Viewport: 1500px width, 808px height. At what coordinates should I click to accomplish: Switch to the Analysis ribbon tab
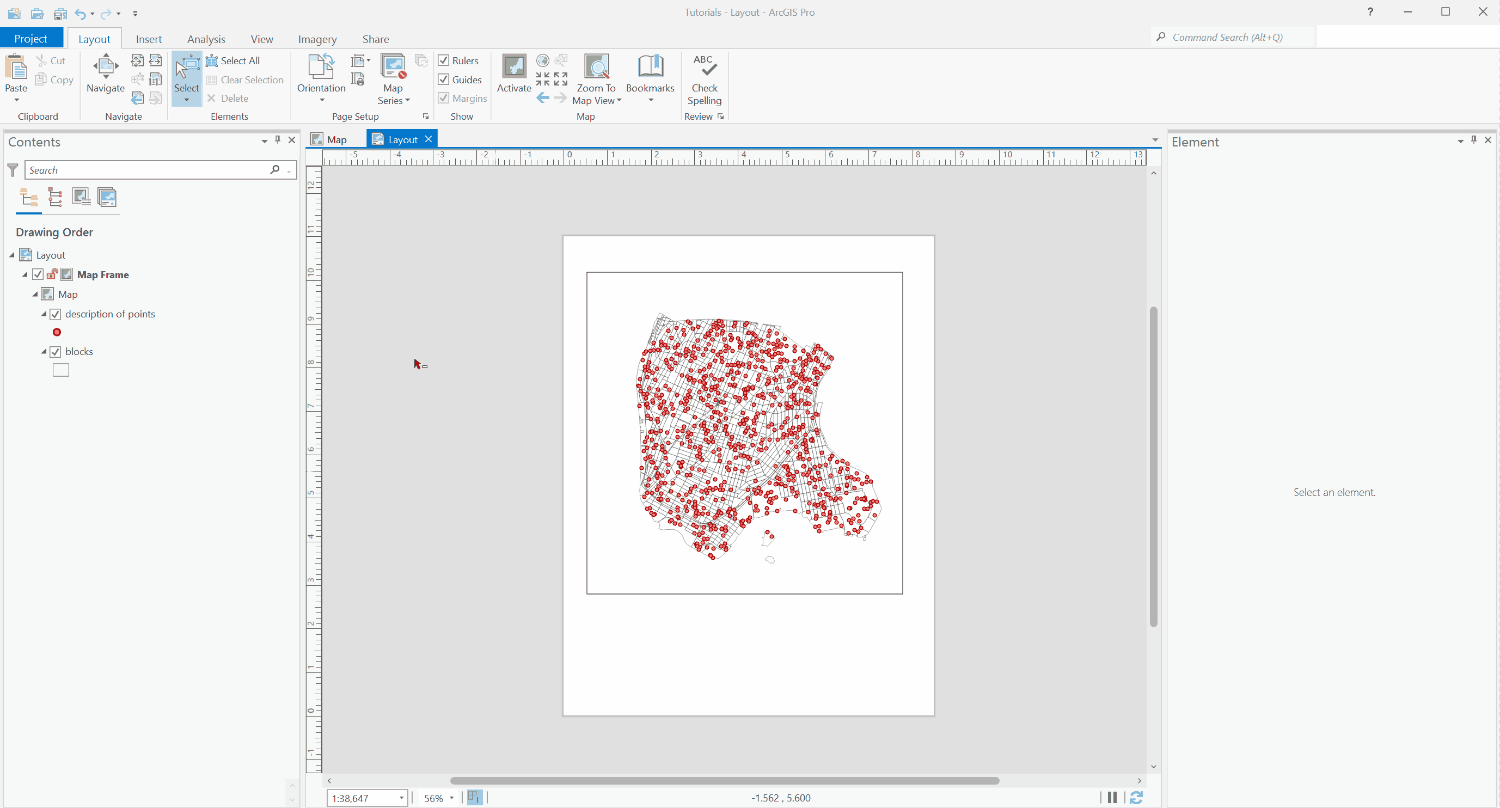(206, 39)
